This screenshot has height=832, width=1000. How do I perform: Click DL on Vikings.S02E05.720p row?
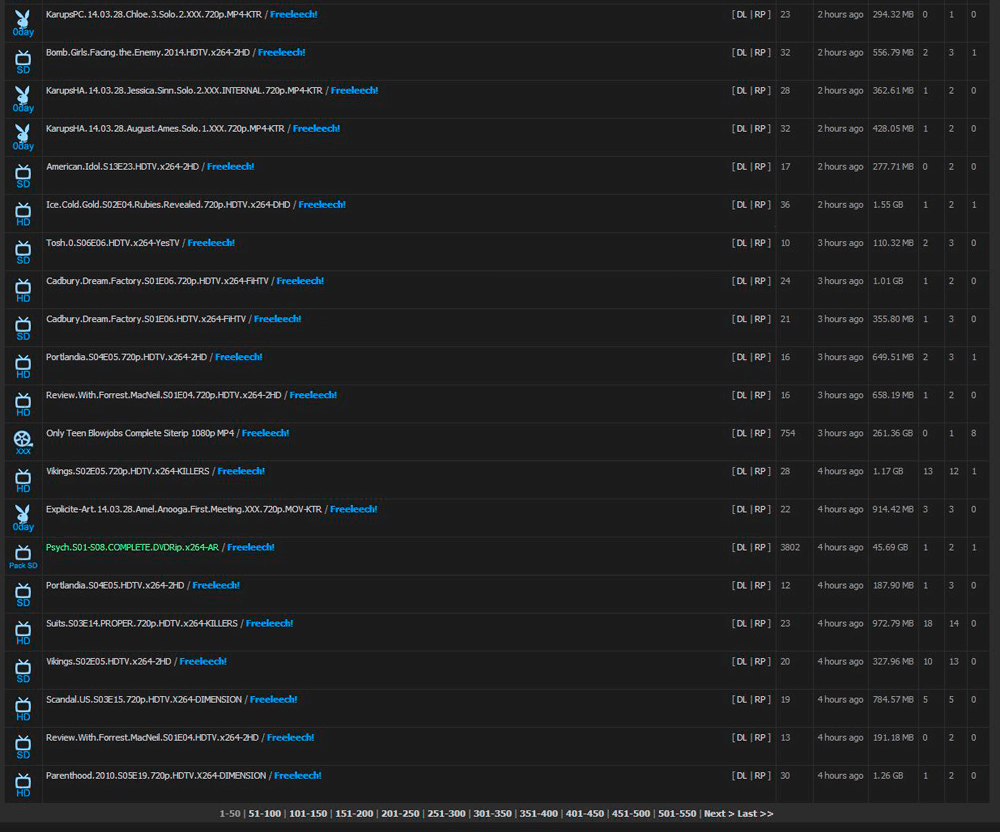coord(741,471)
